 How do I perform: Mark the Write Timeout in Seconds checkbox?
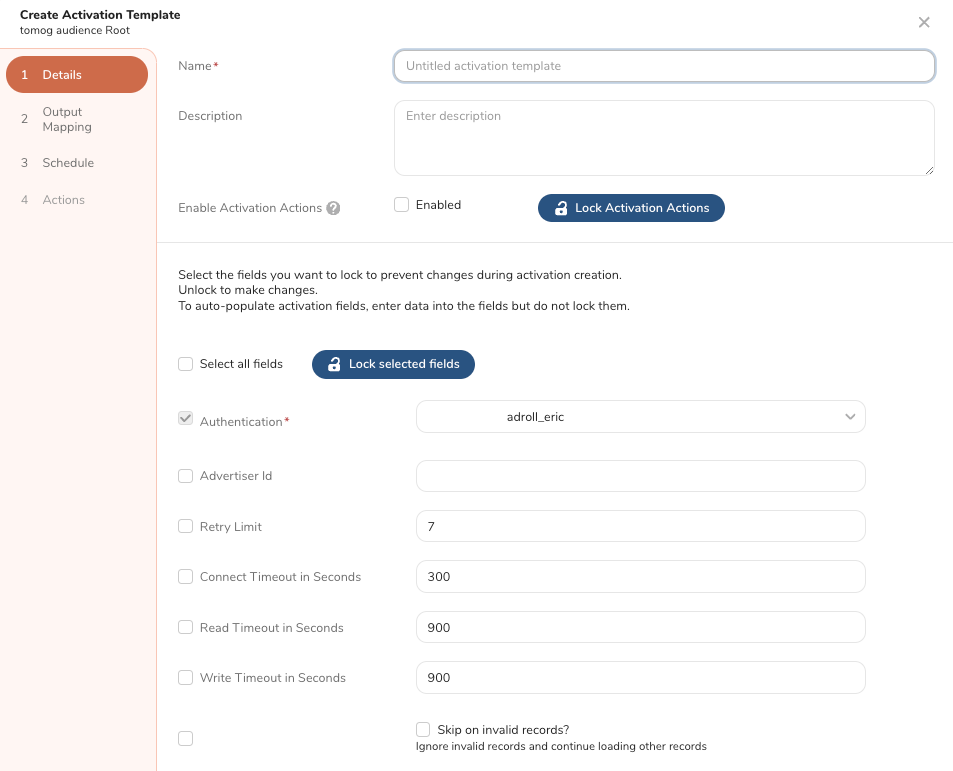click(186, 678)
